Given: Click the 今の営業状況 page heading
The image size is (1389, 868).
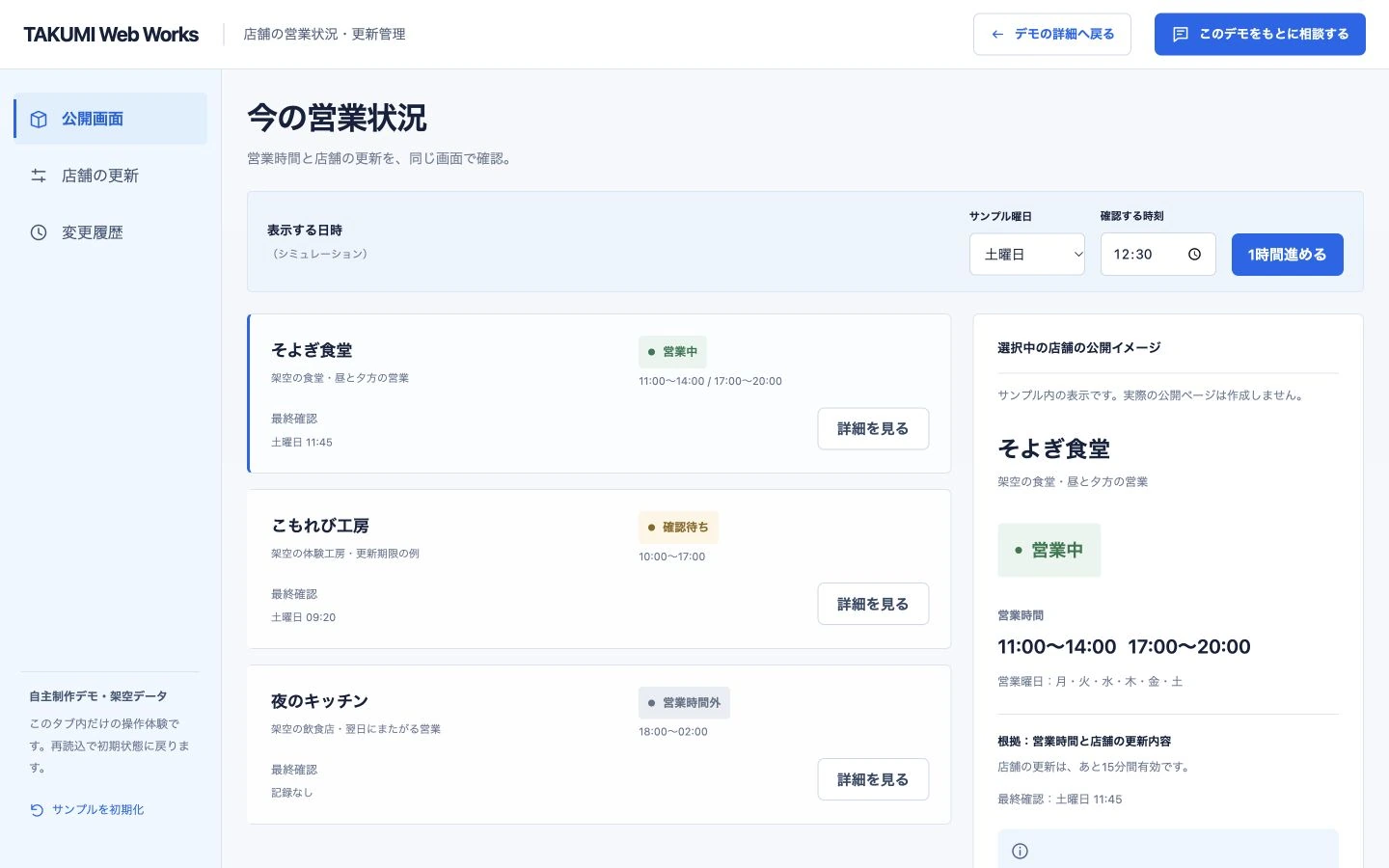Looking at the screenshot, I should click(x=337, y=118).
